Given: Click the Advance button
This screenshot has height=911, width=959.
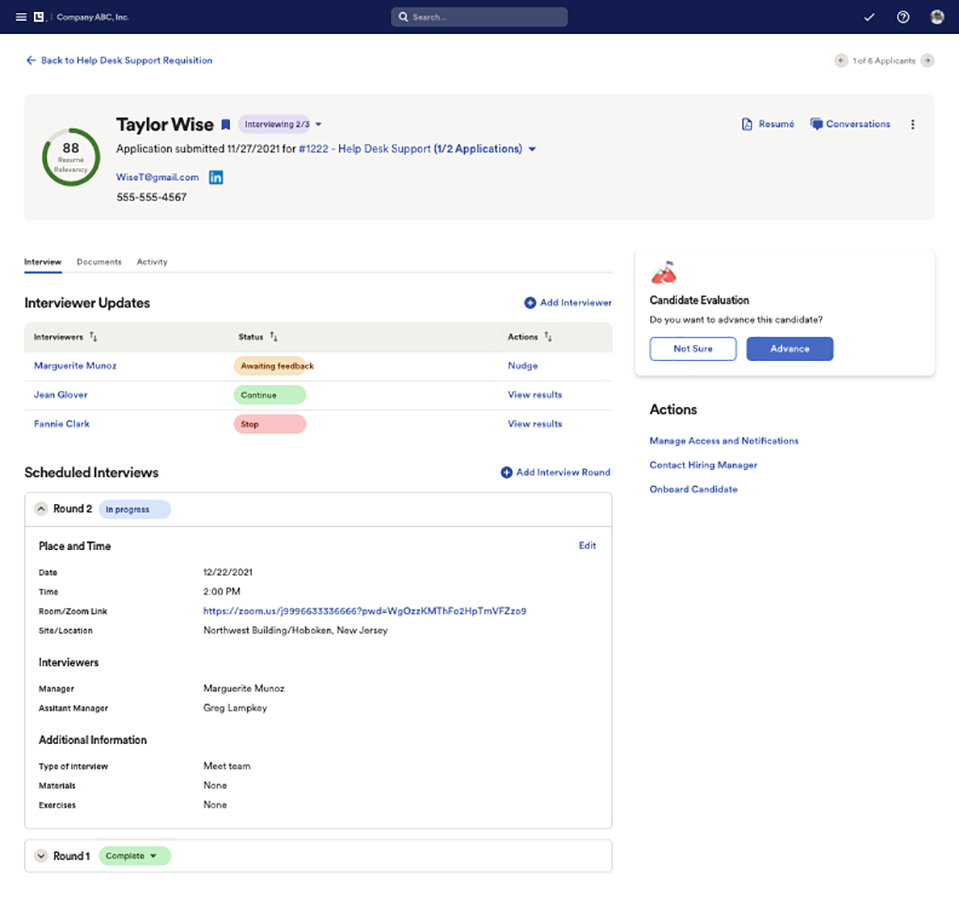Looking at the screenshot, I should coord(789,349).
